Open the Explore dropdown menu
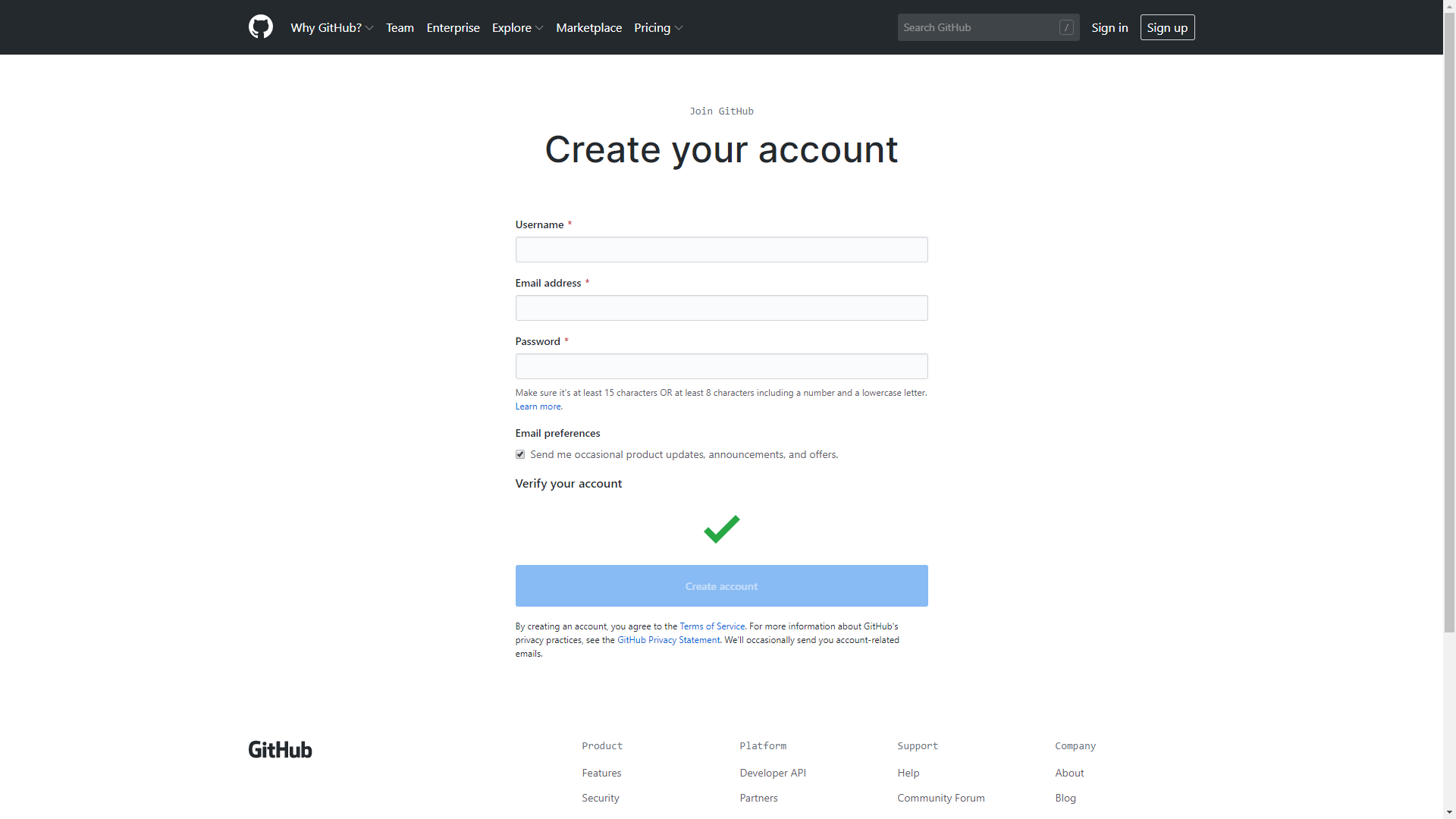 pyautogui.click(x=517, y=27)
